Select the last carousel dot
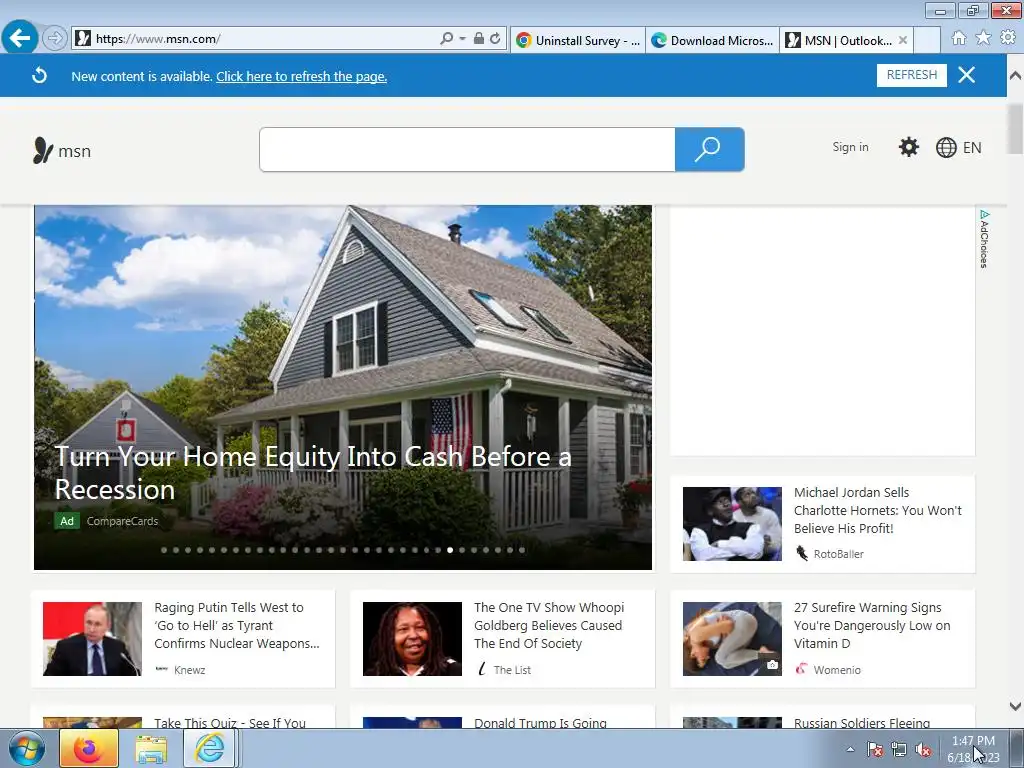 [522, 550]
